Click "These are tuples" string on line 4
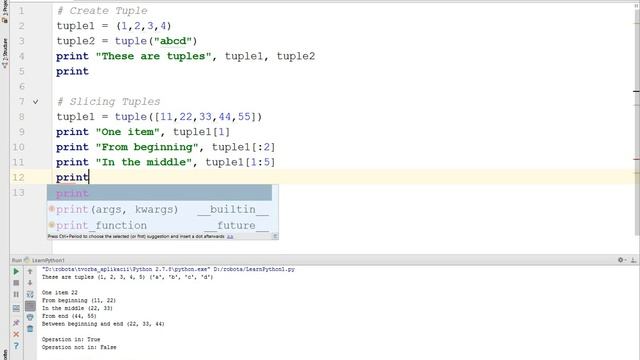 click(x=153, y=56)
